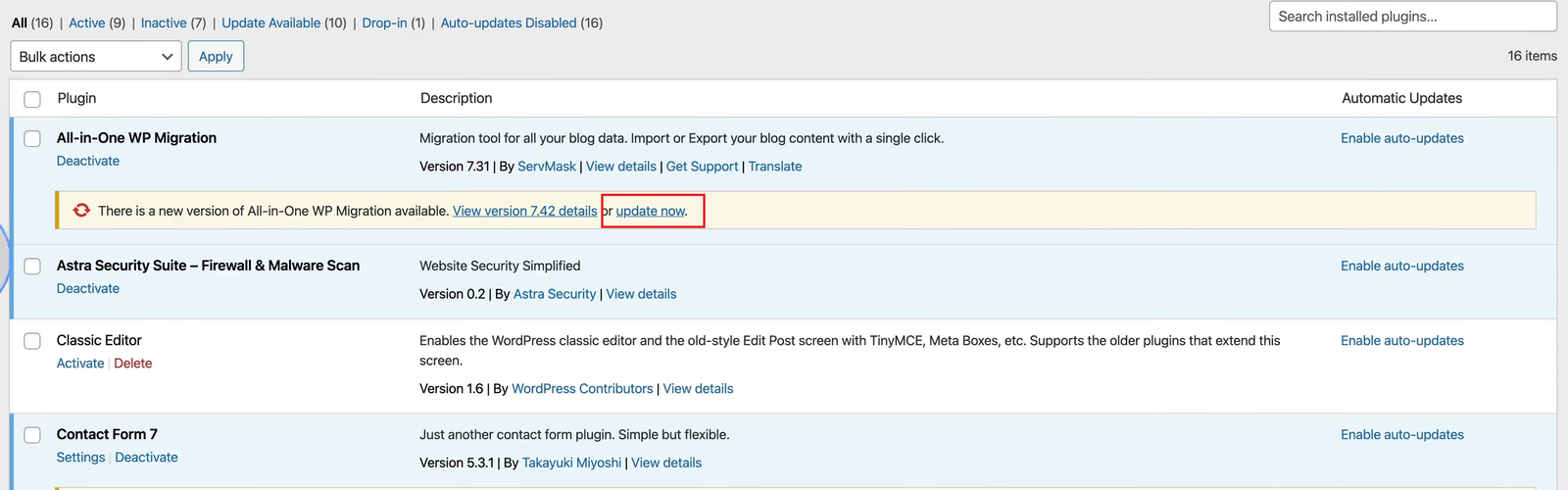Filter plugins by Active (9)
This screenshot has width=1568, height=490.
(97, 23)
